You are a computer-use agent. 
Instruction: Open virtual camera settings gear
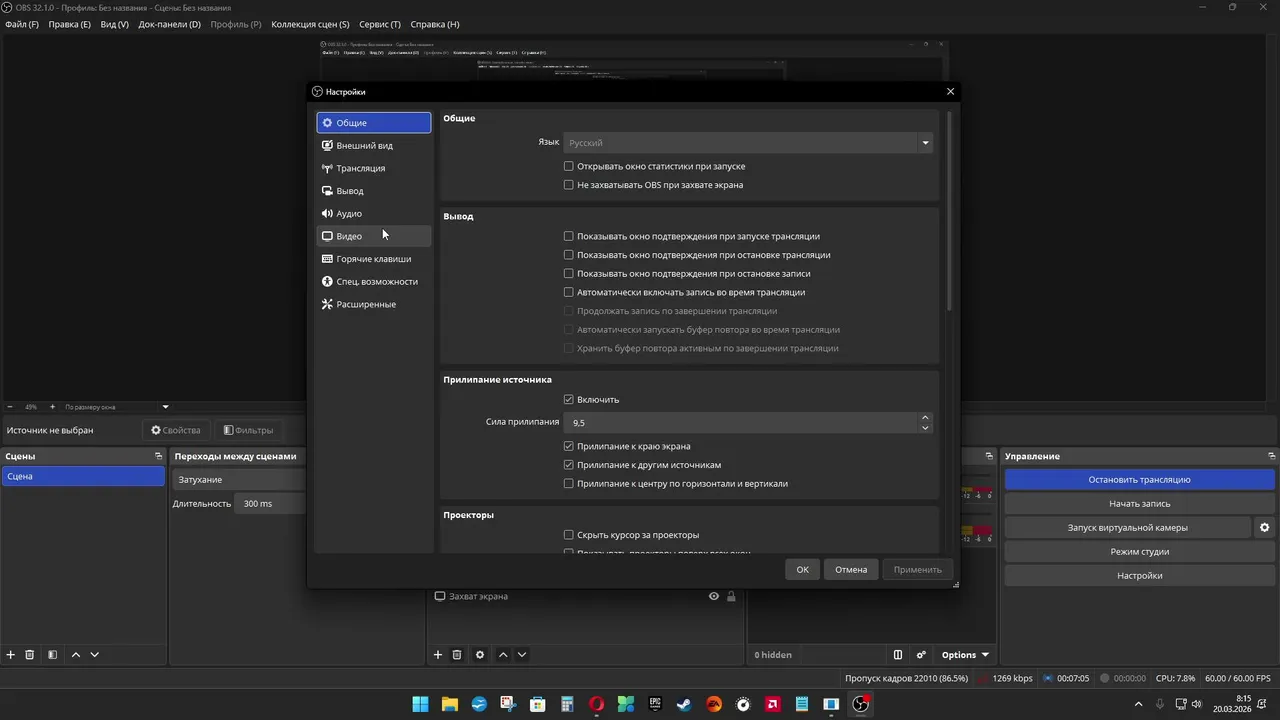click(x=1264, y=527)
